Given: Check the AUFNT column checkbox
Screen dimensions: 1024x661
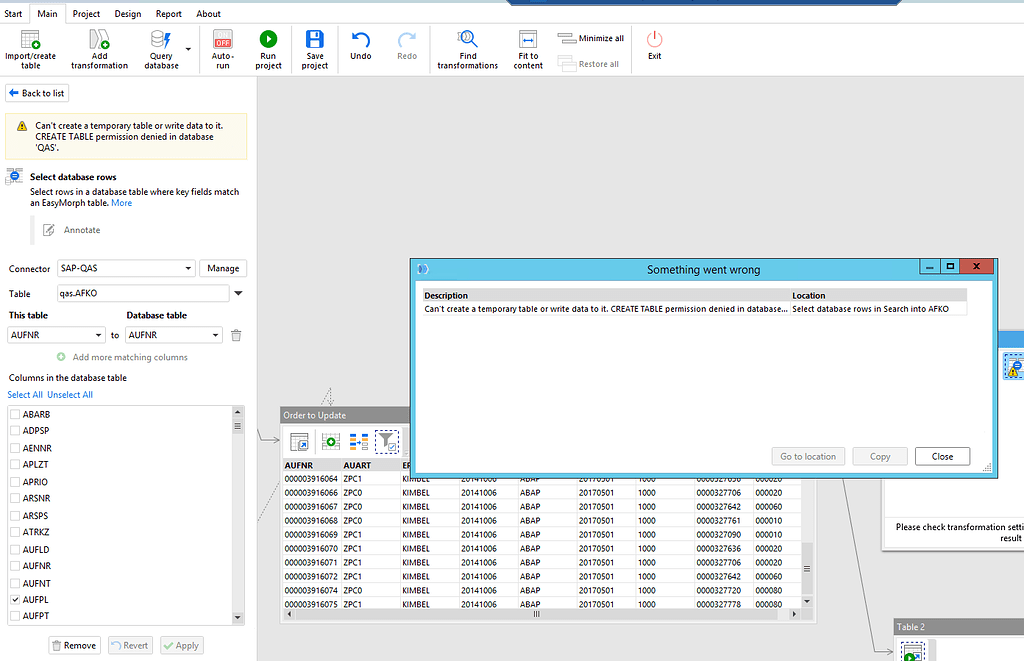Looking at the screenshot, I should coord(15,583).
